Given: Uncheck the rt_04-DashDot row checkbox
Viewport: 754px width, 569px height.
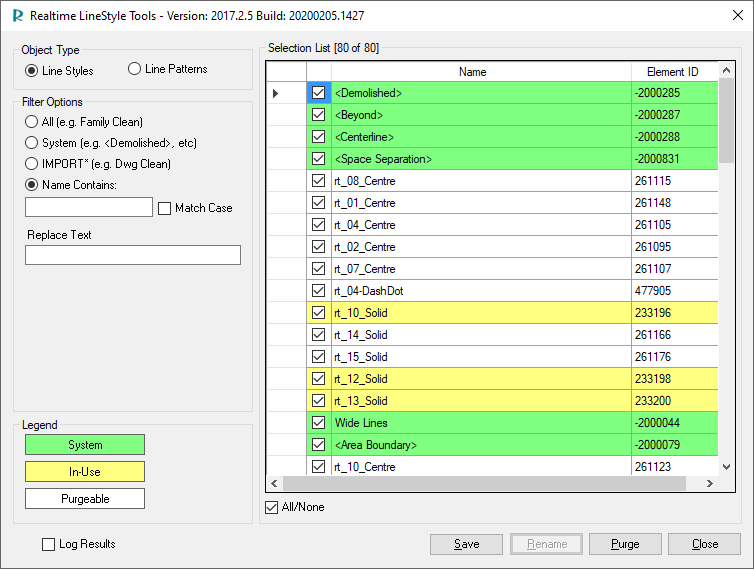Looking at the screenshot, I should pos(318,291).
